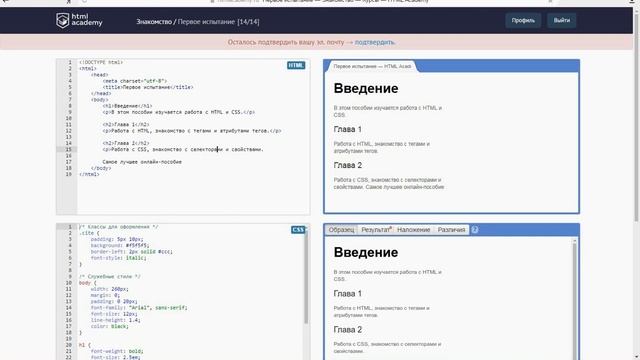Click the border-left CSS declaration line
640x360 pixels.
[131, 252]
